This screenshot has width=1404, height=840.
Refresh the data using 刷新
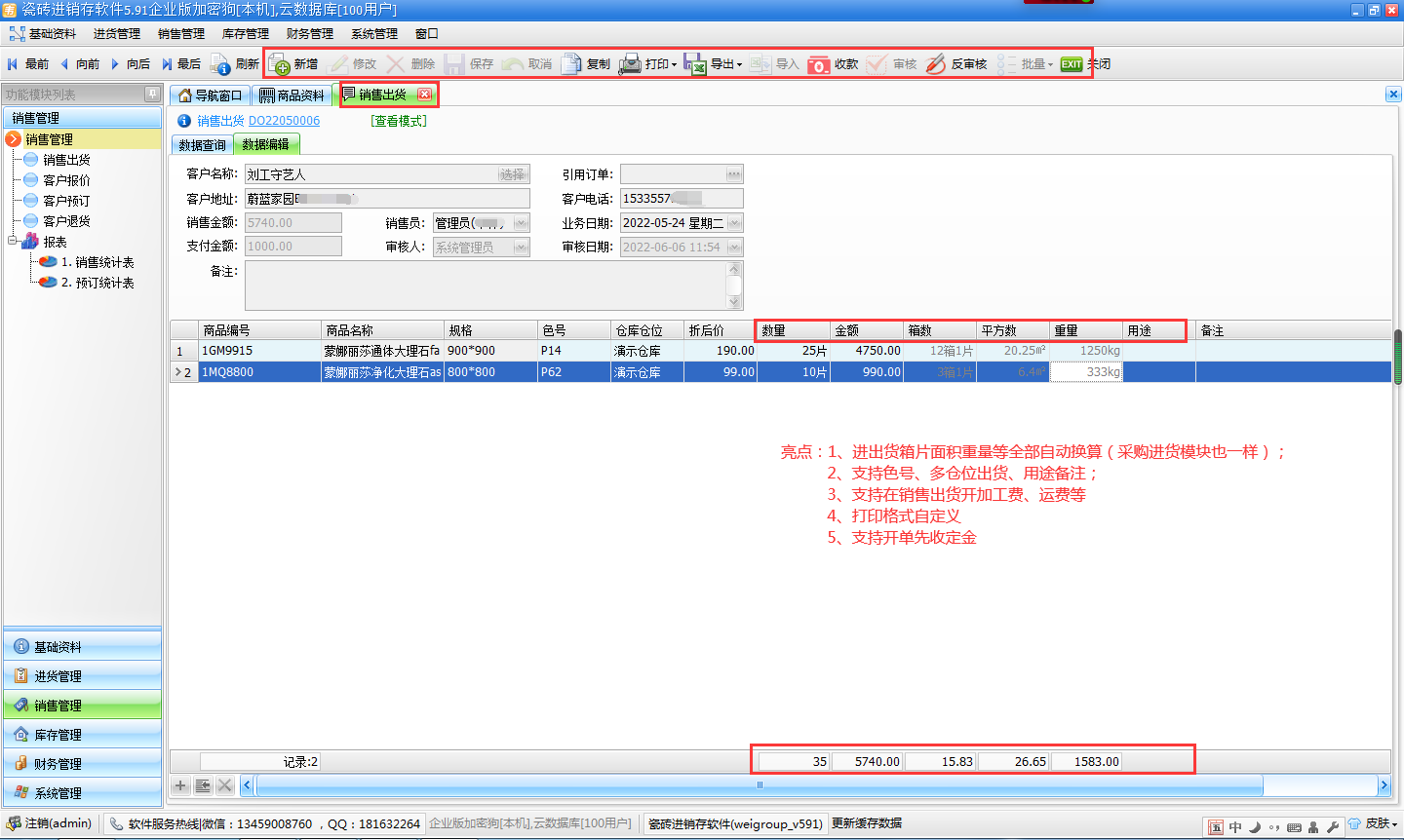pos(235,64)
